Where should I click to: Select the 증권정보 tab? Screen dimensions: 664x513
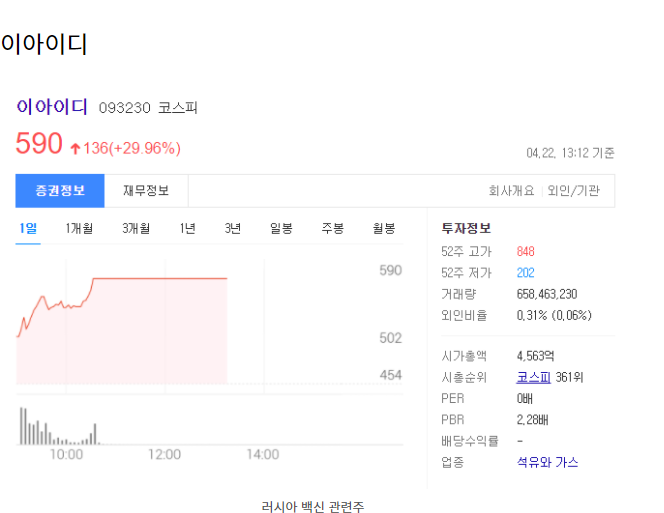click(x=60, y=191)
